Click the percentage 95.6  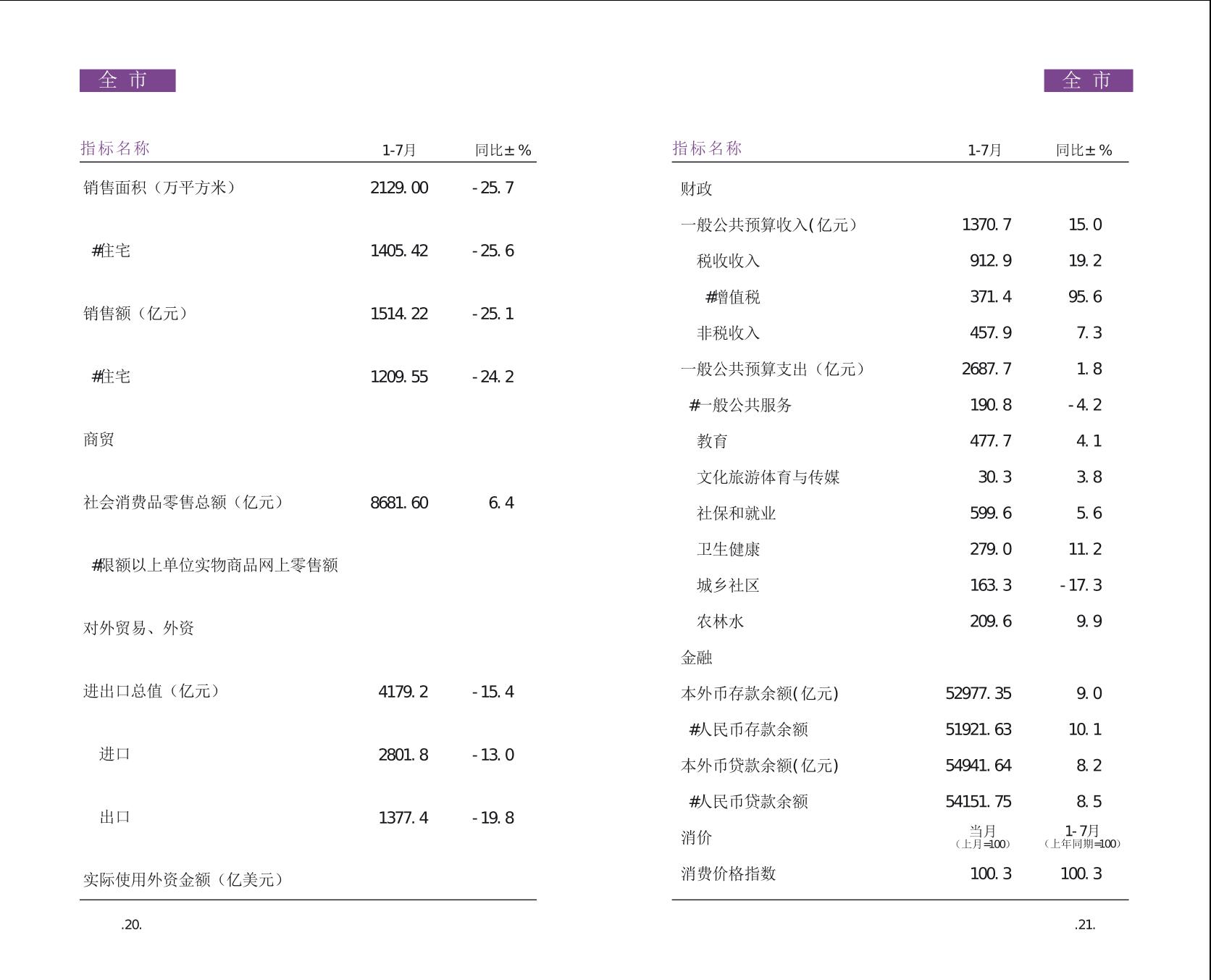pos(1085,298)
